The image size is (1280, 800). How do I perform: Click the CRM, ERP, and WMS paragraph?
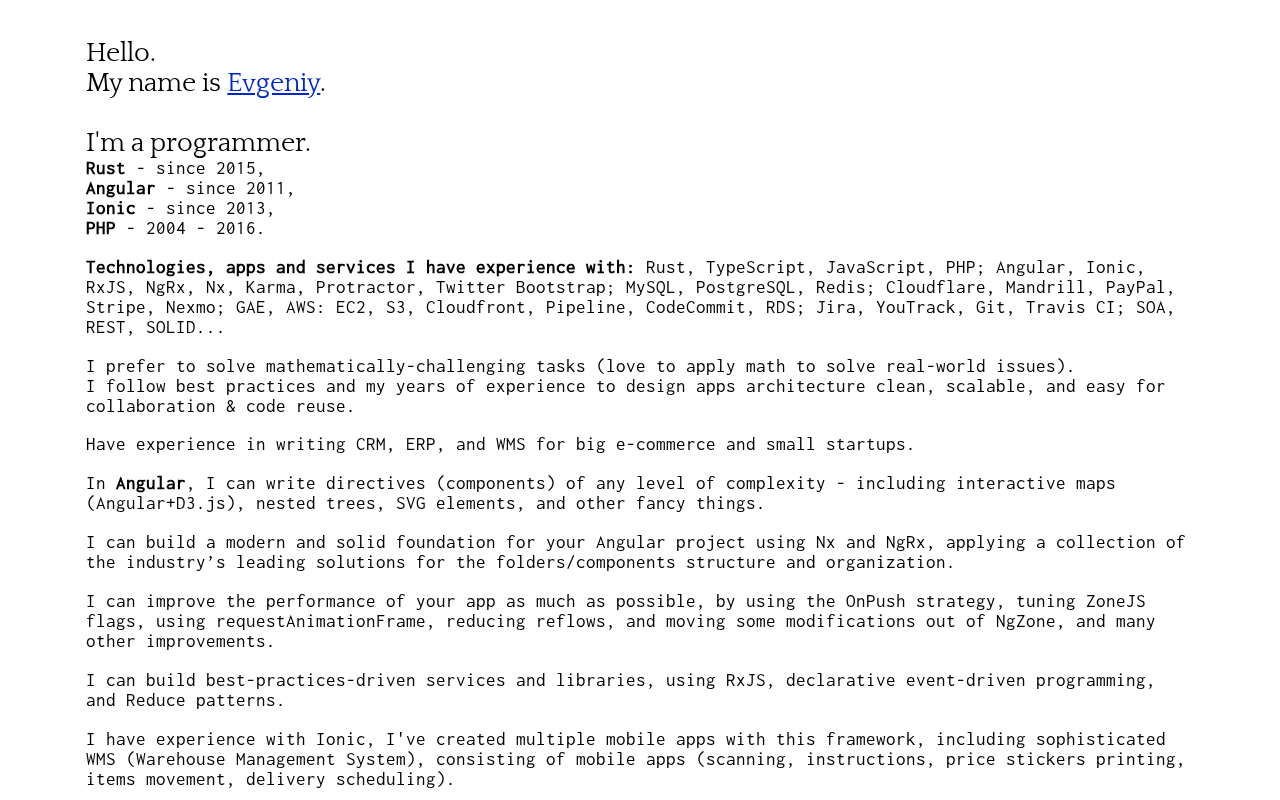[500, 444]
